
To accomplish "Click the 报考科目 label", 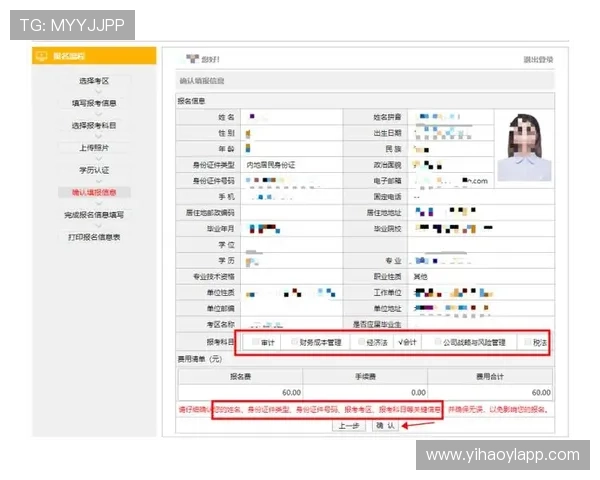I will pyautogui.click(x=220, y=342).
